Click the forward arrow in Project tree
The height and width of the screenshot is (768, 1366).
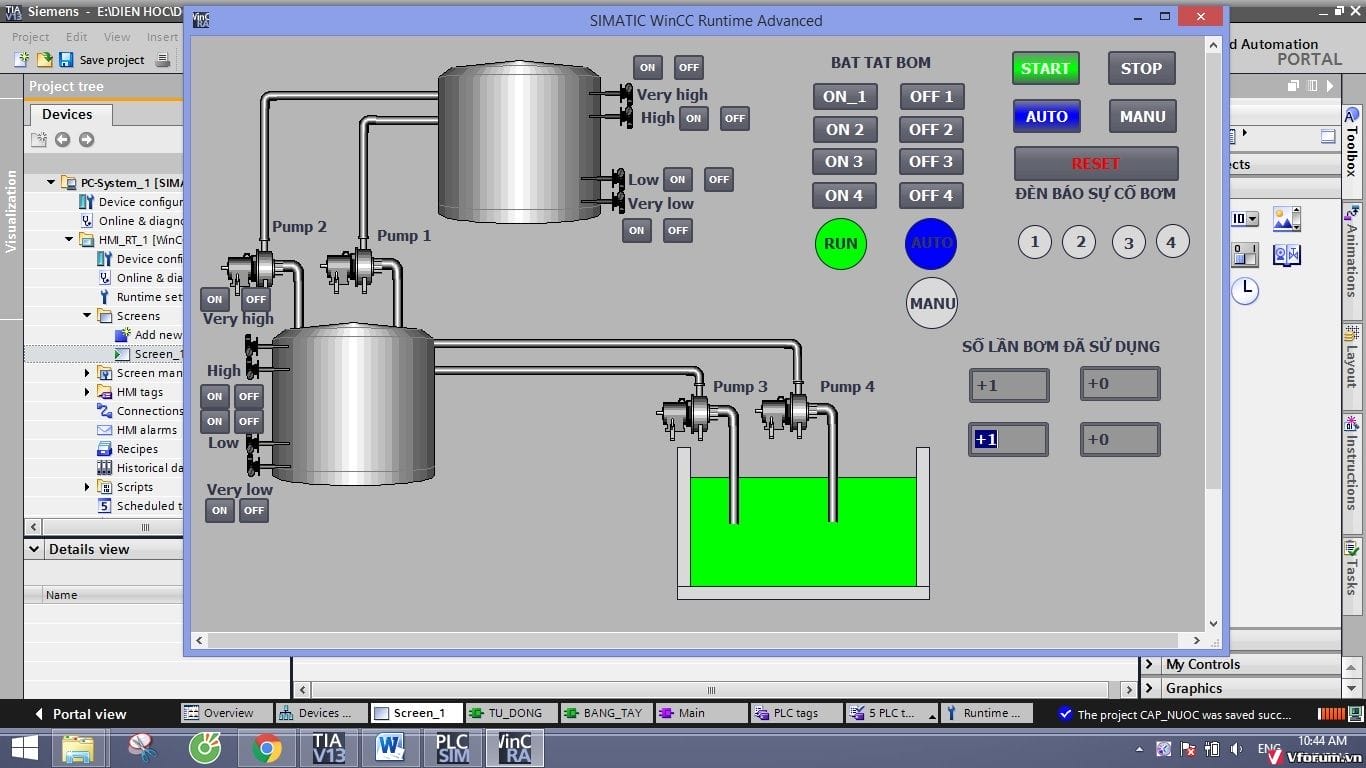[x=86, y=139]
